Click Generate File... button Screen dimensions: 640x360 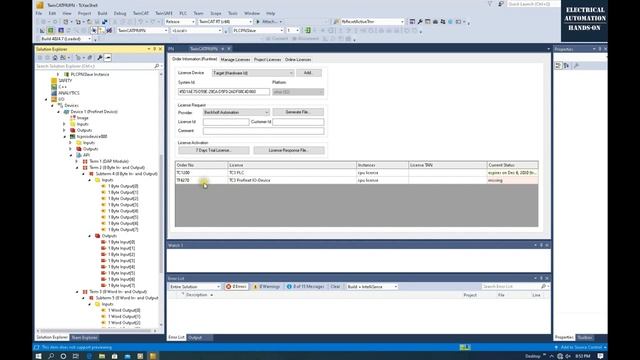pos(298,112)
